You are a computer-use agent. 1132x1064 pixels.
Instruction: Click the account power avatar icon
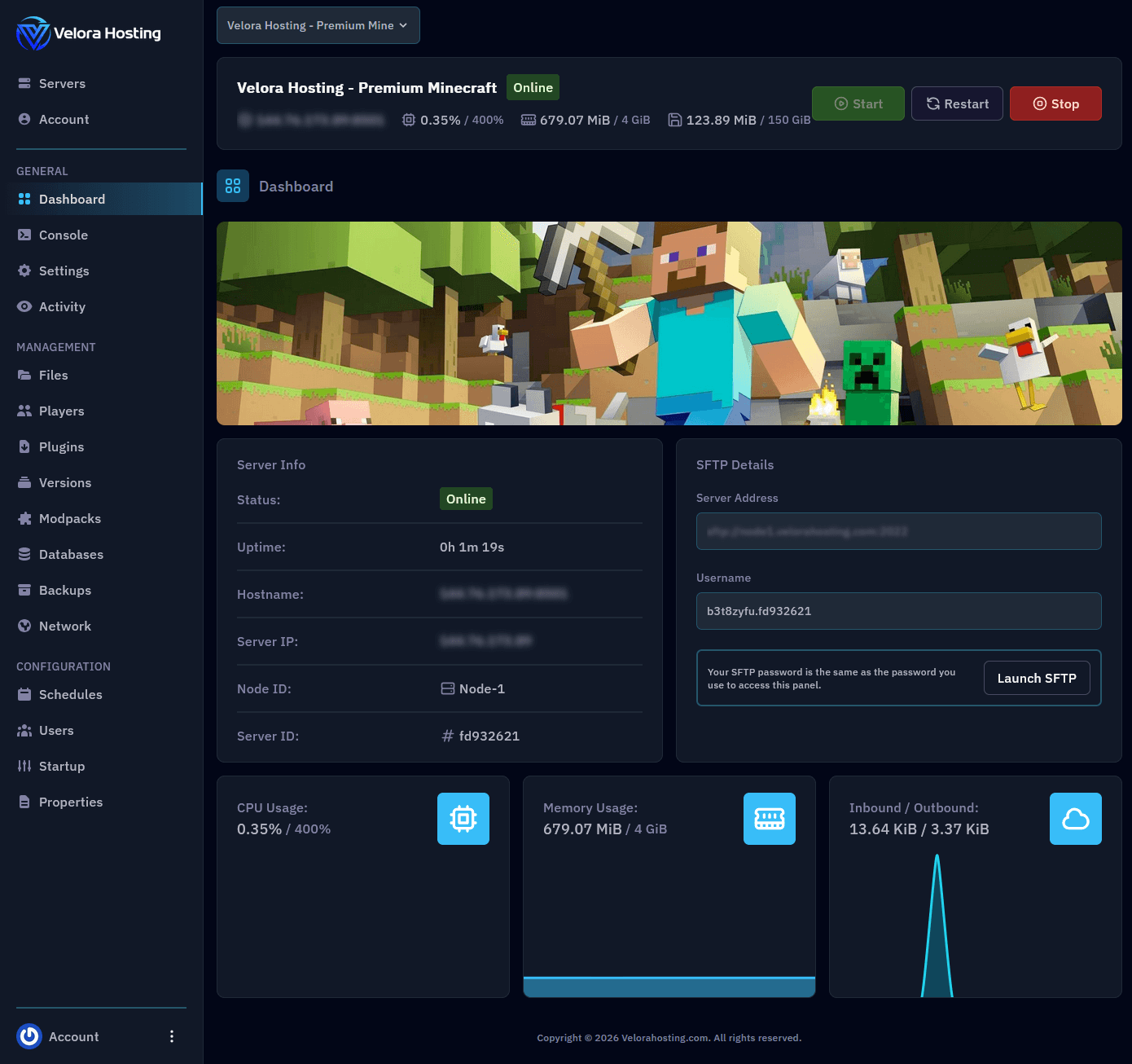29,1036
